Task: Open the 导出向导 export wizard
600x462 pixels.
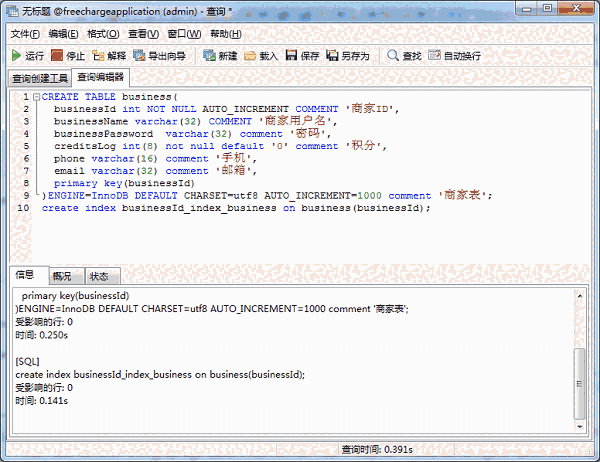Action: [x=159, y=56]
